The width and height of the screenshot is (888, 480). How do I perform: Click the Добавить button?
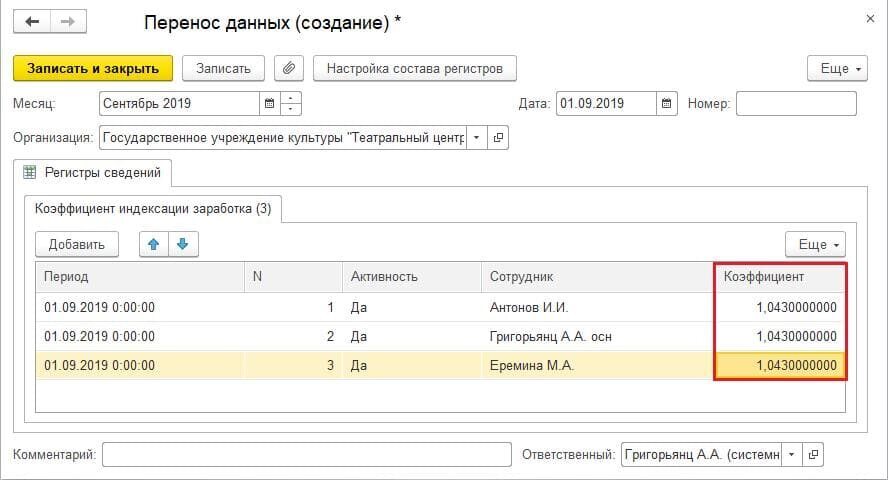[77, 244]
